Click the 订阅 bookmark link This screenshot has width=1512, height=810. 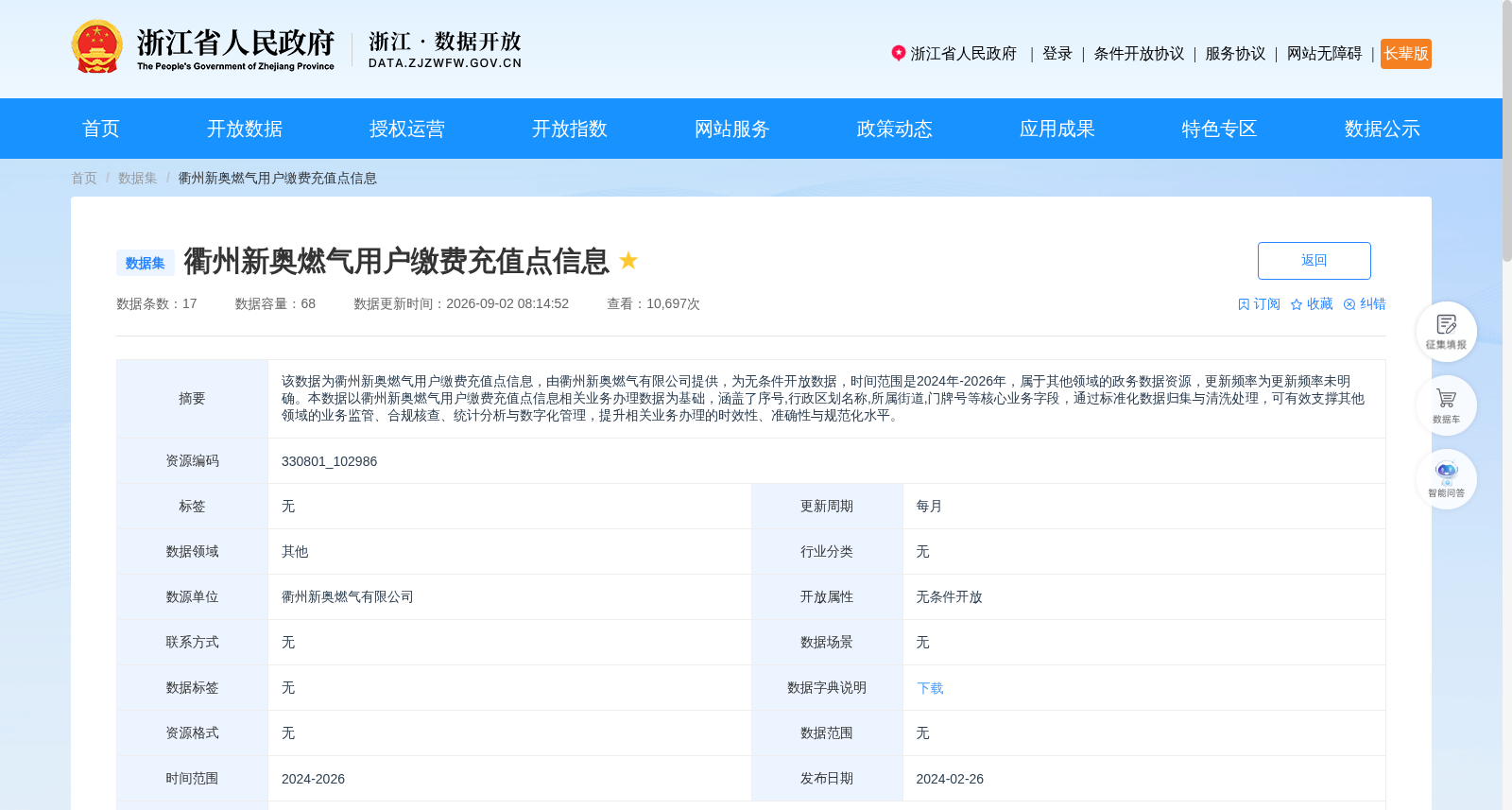[x=1259, y=304]
